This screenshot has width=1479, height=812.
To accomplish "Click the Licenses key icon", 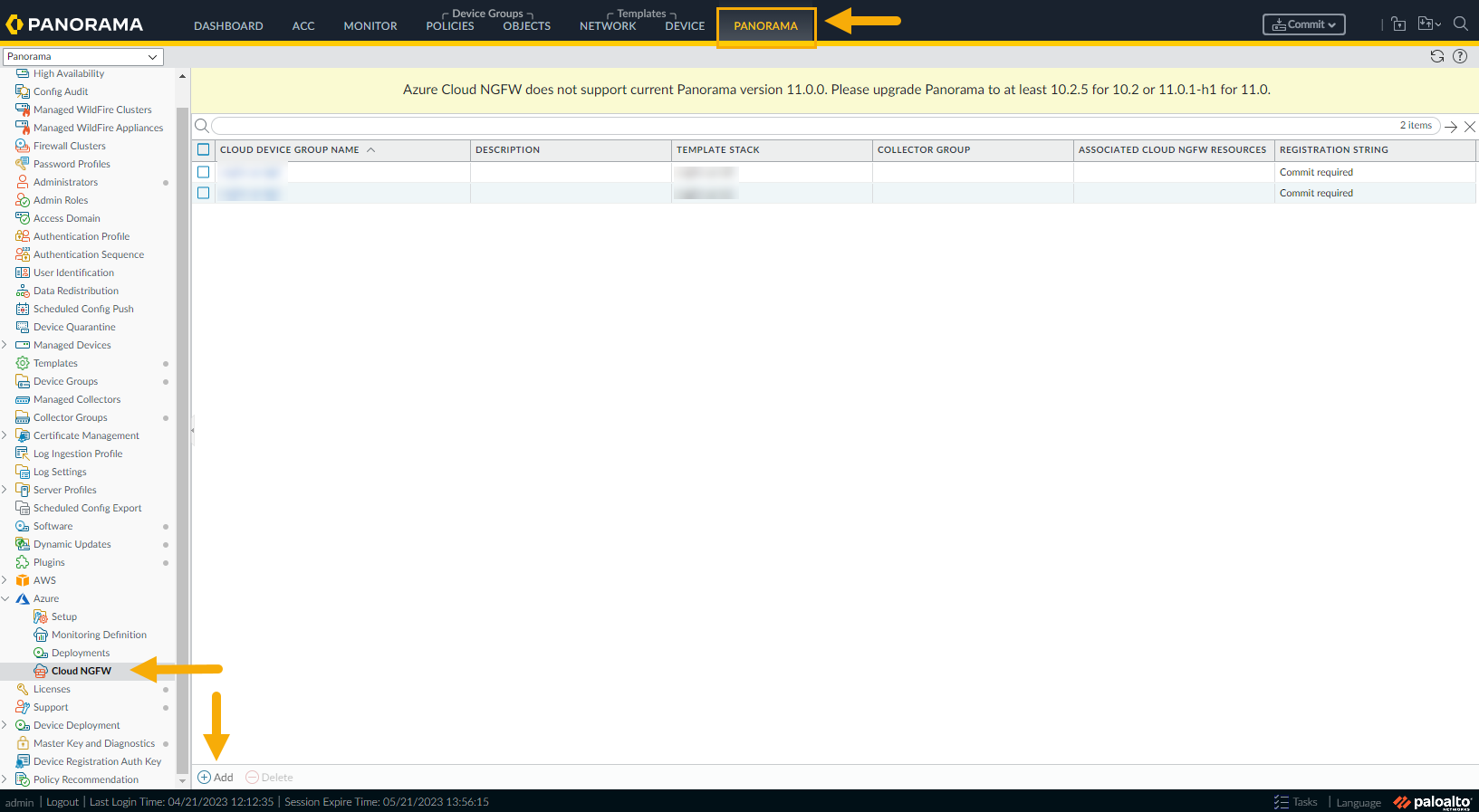I will (x=23, y=689).
